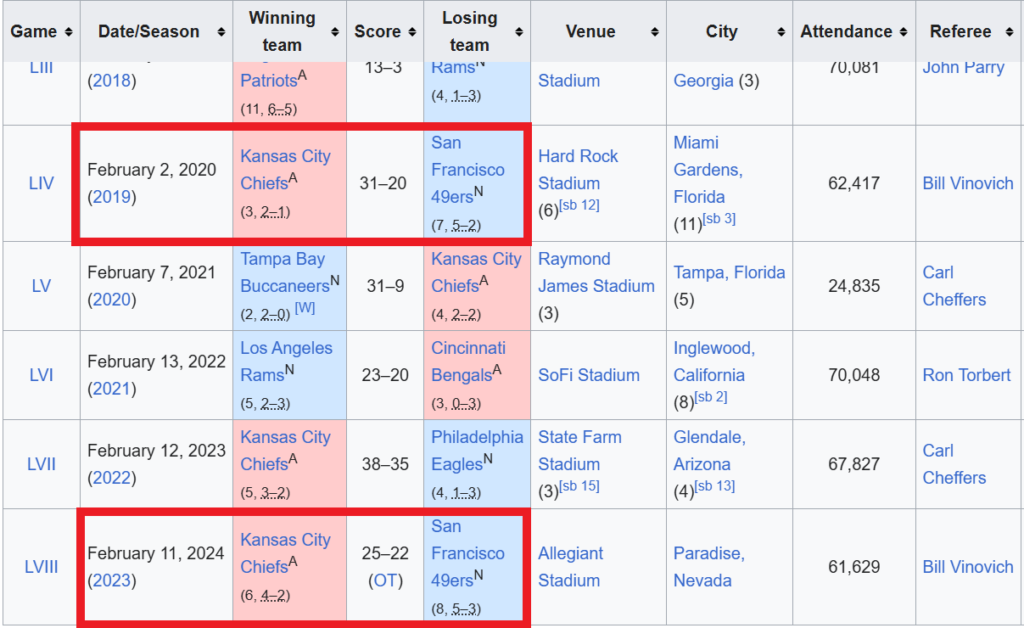Click the Losing team column sort arrows

(519, 32)
